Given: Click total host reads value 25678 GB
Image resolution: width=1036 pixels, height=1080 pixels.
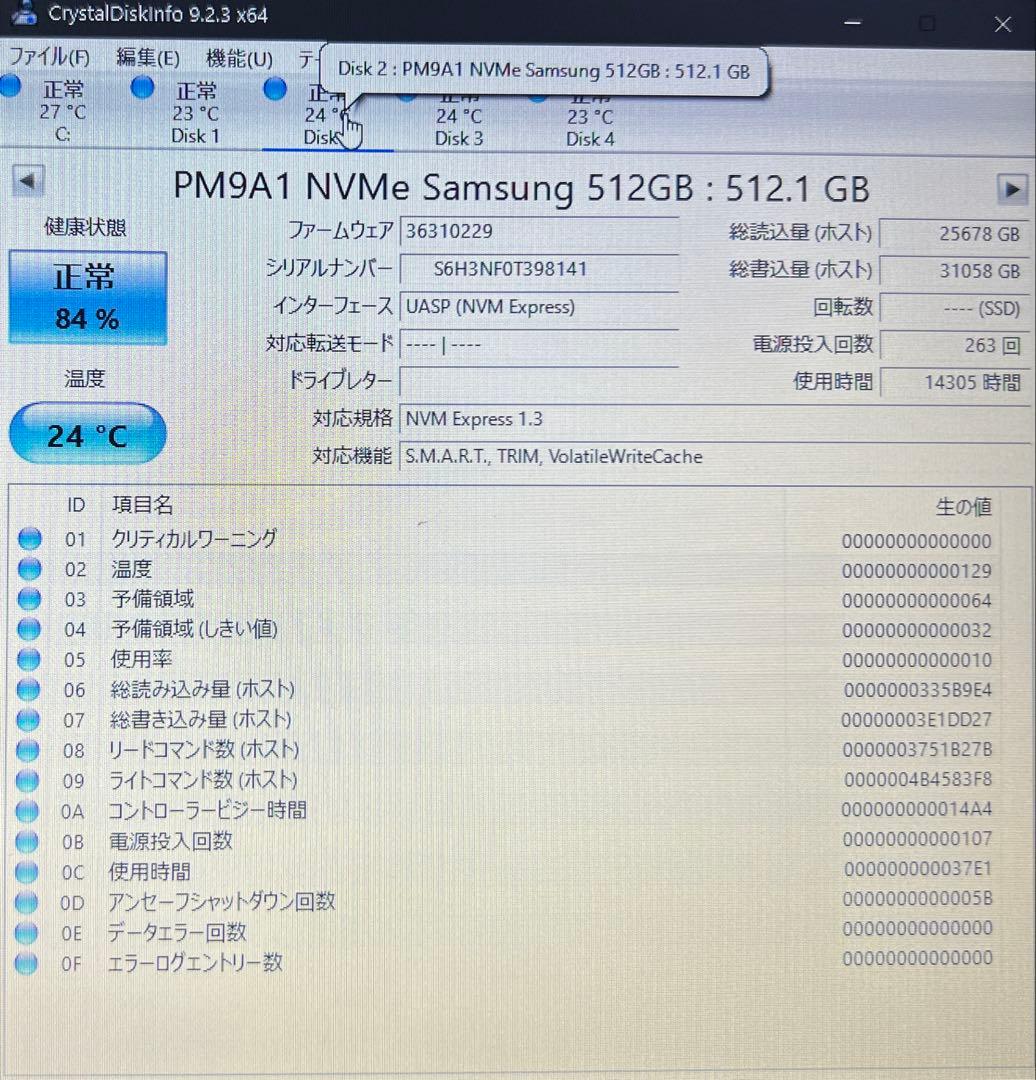Looking at the screenshot, I should click(955, 234).
